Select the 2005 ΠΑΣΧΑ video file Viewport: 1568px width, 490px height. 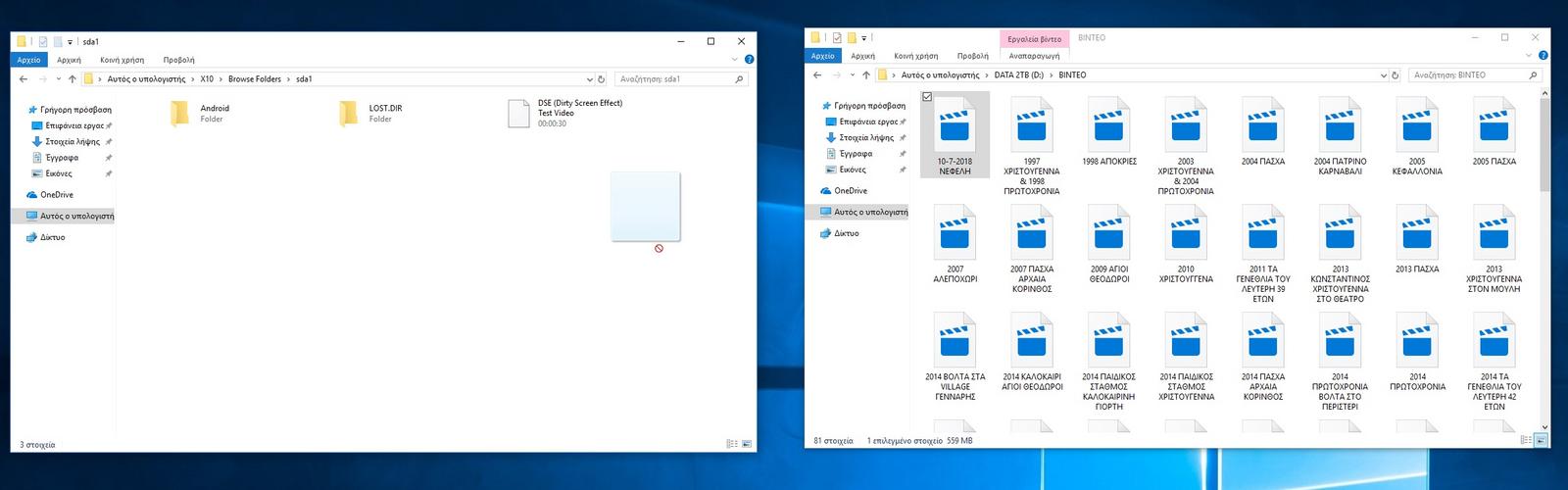[1494, 132]
